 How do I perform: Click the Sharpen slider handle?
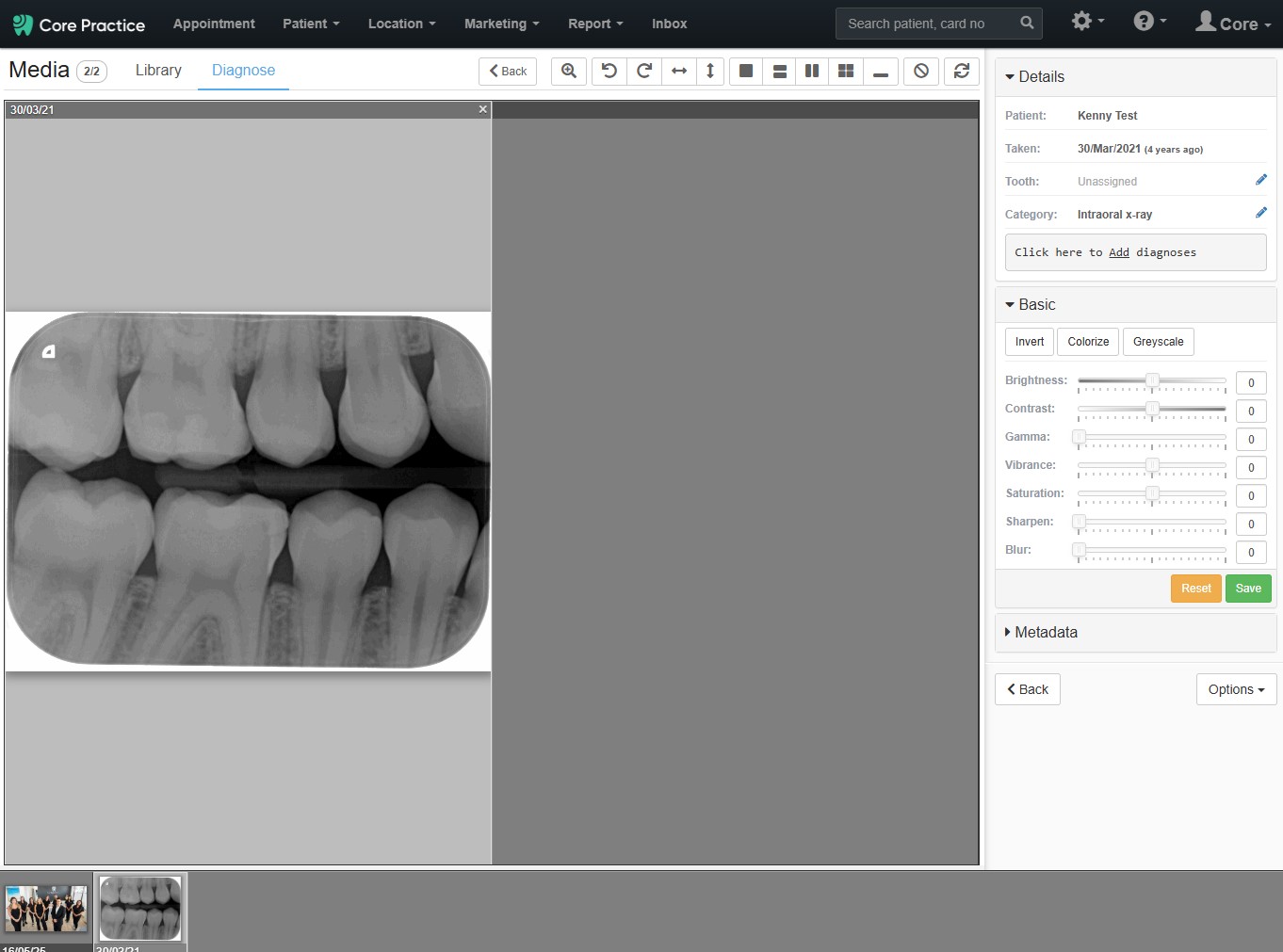point(1080,522)
